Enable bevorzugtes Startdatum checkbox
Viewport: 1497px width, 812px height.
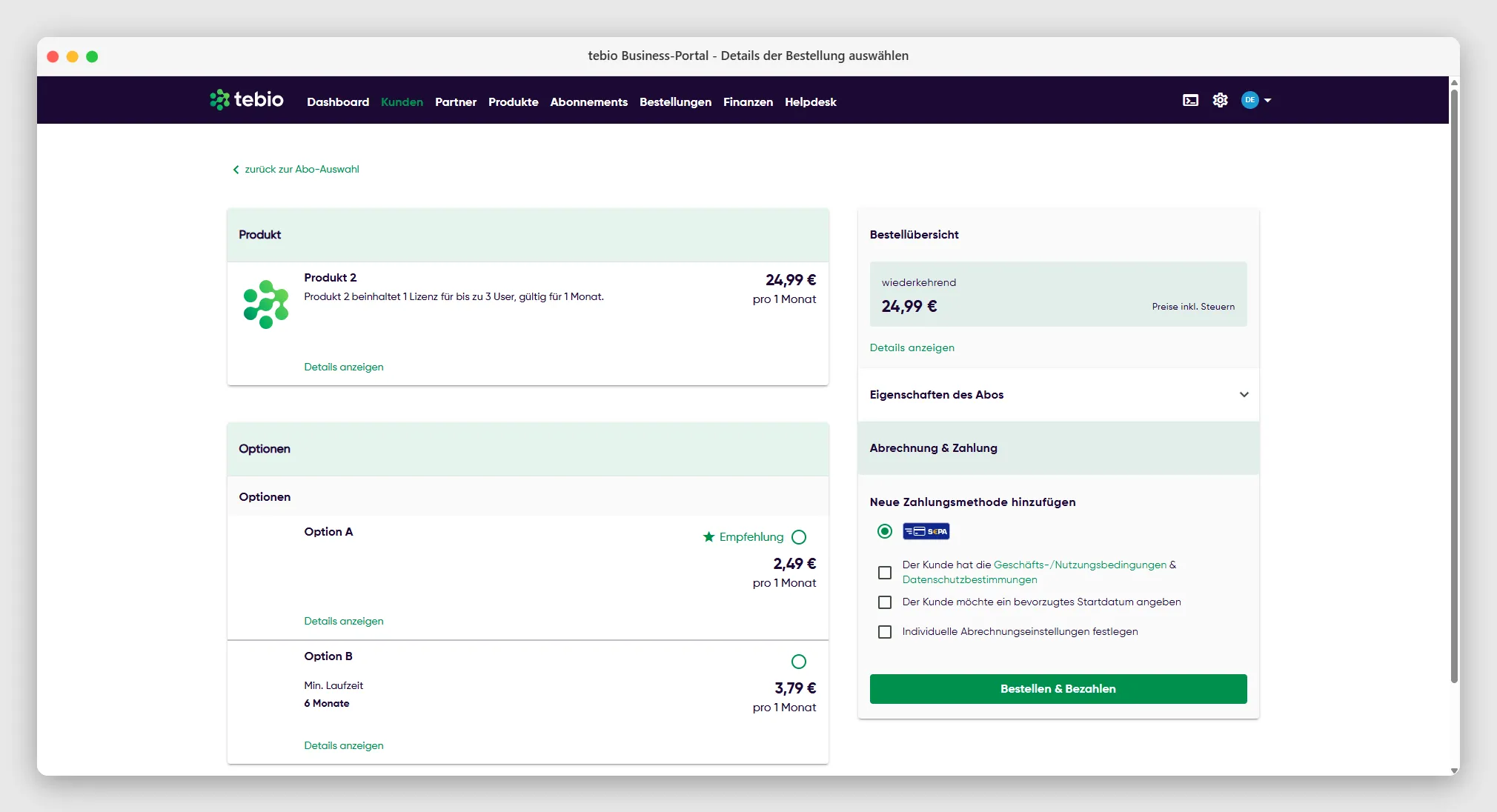click(x=884, y=602)
